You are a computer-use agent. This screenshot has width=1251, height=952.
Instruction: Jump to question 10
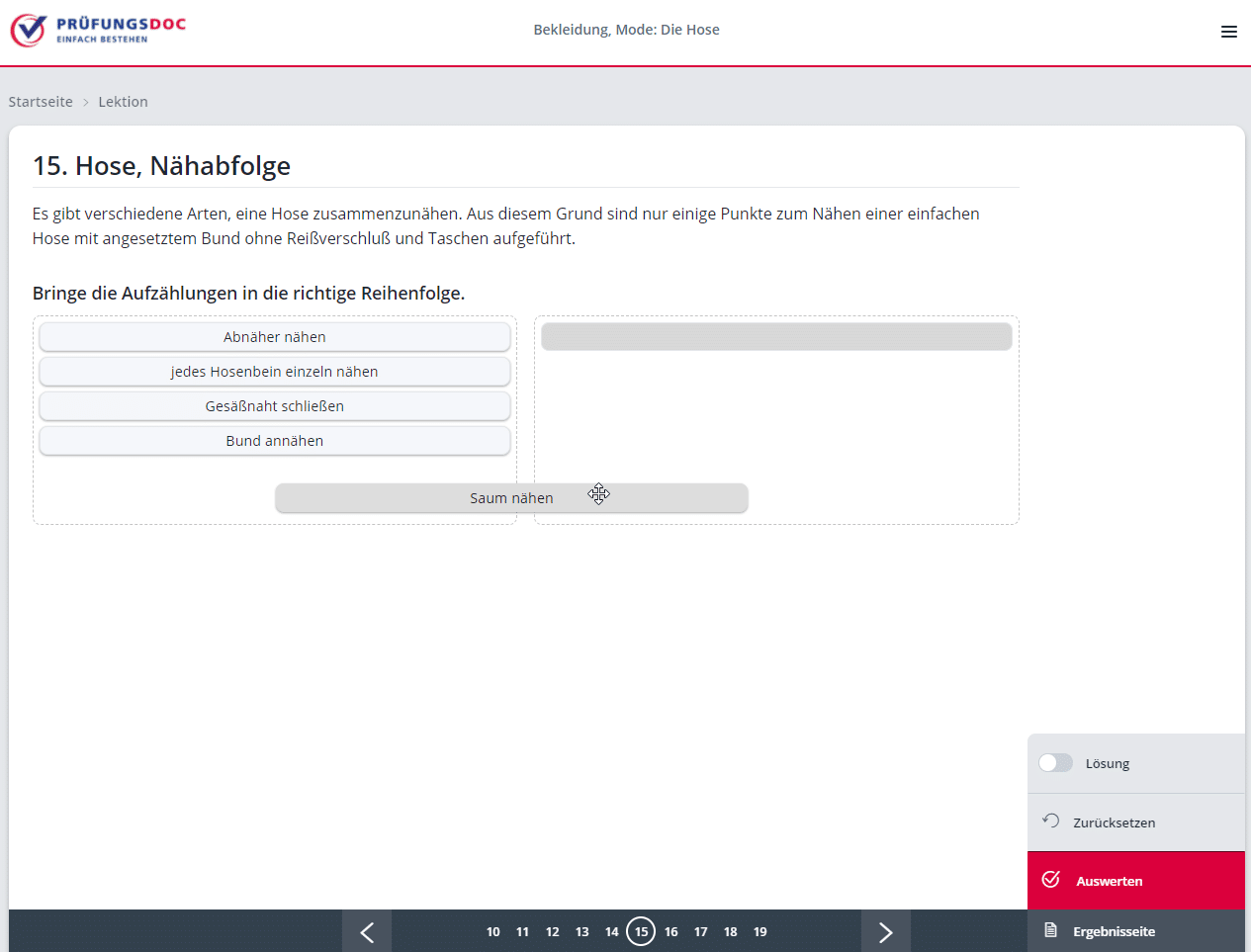tap(492, 932)
